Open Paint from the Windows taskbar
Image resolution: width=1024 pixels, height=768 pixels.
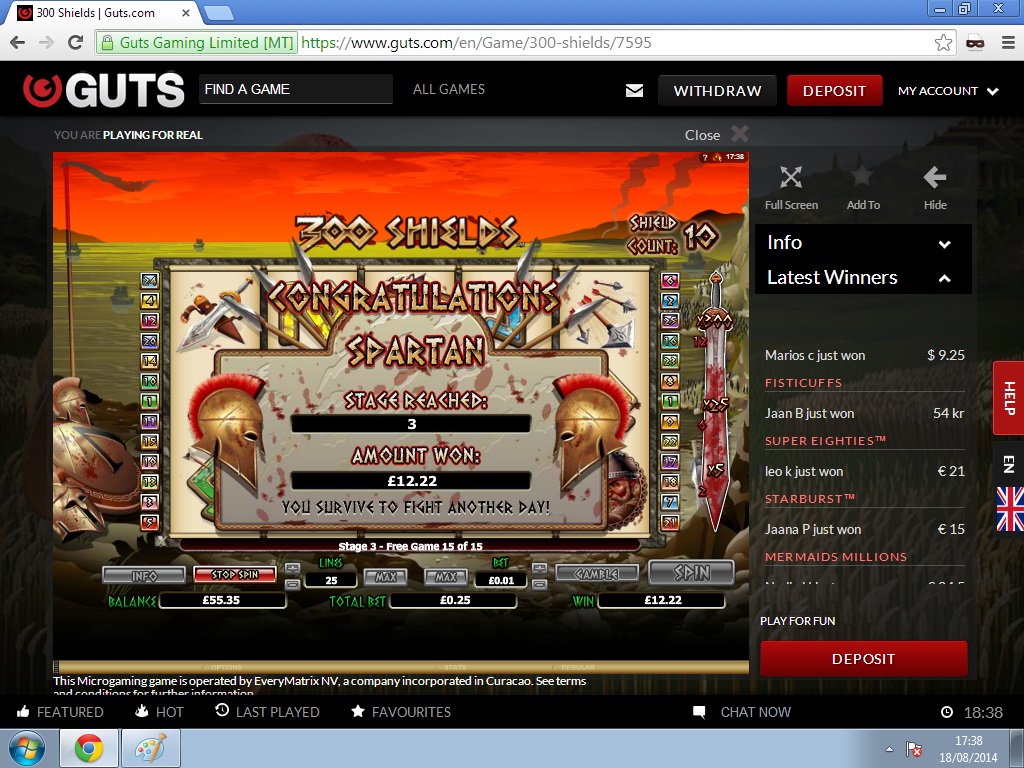tap(150, 748)
